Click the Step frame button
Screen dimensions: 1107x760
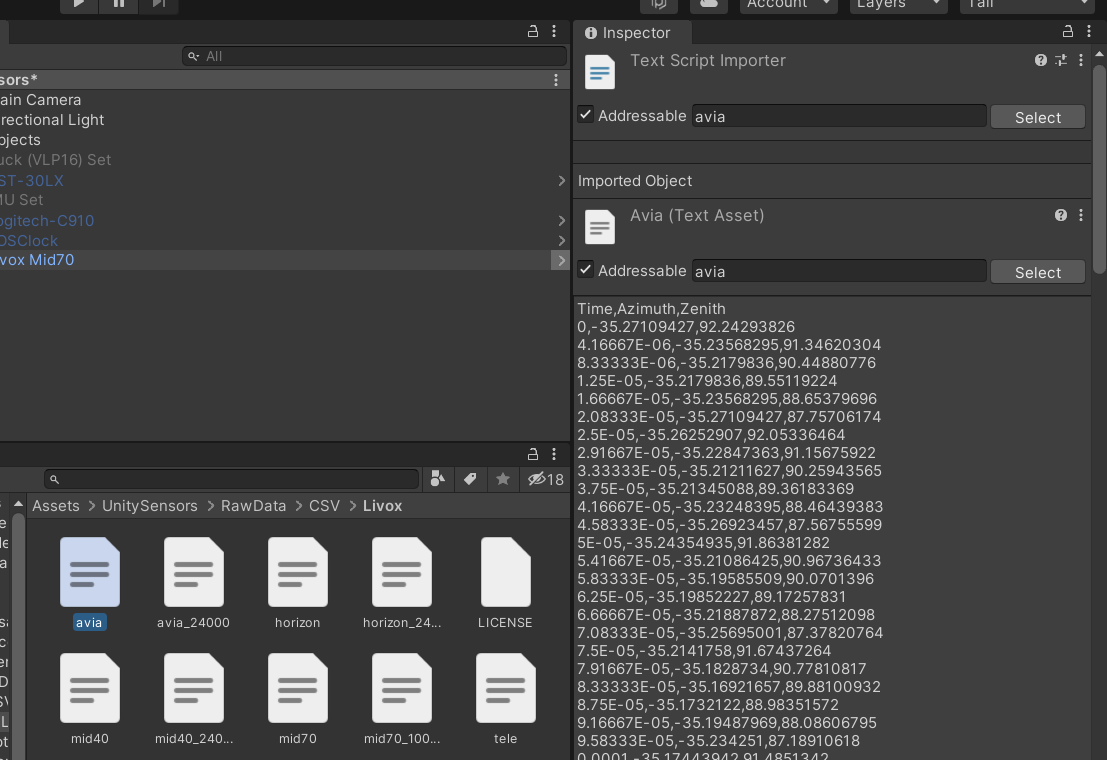pos(158,6)
